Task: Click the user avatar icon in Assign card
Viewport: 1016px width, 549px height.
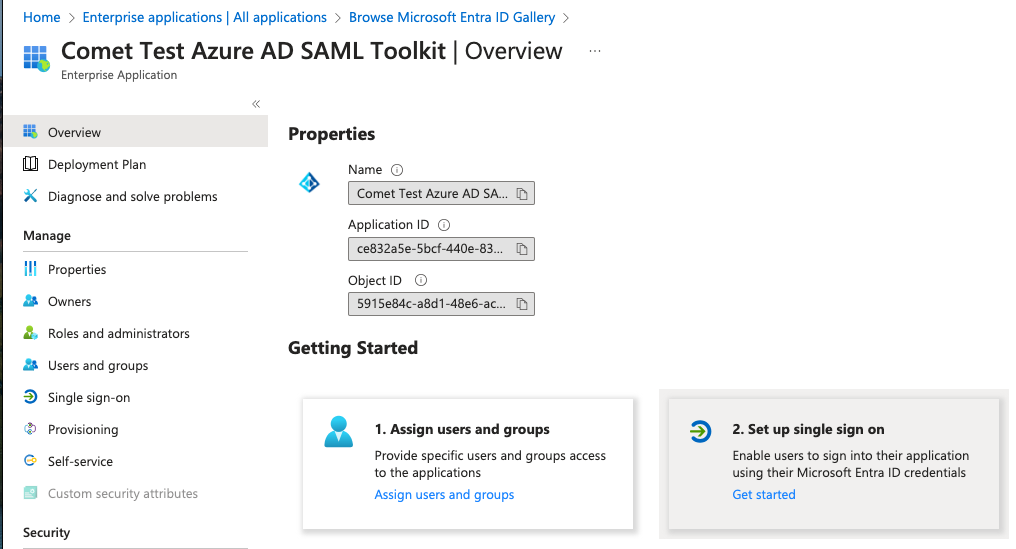Action: click(x=338, y=432)
